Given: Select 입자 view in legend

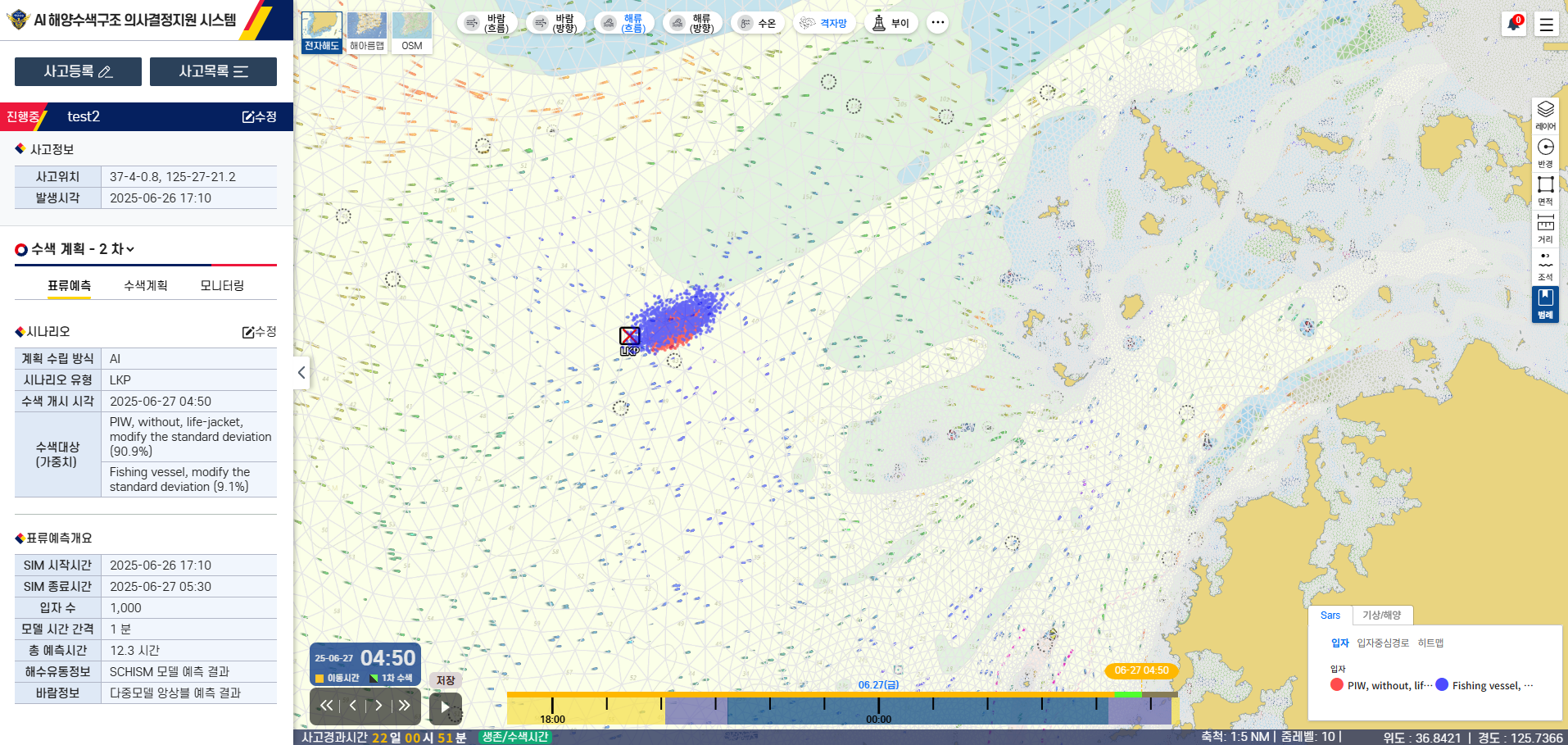Looking at the screenshot, I should (x=1340, y=643).
